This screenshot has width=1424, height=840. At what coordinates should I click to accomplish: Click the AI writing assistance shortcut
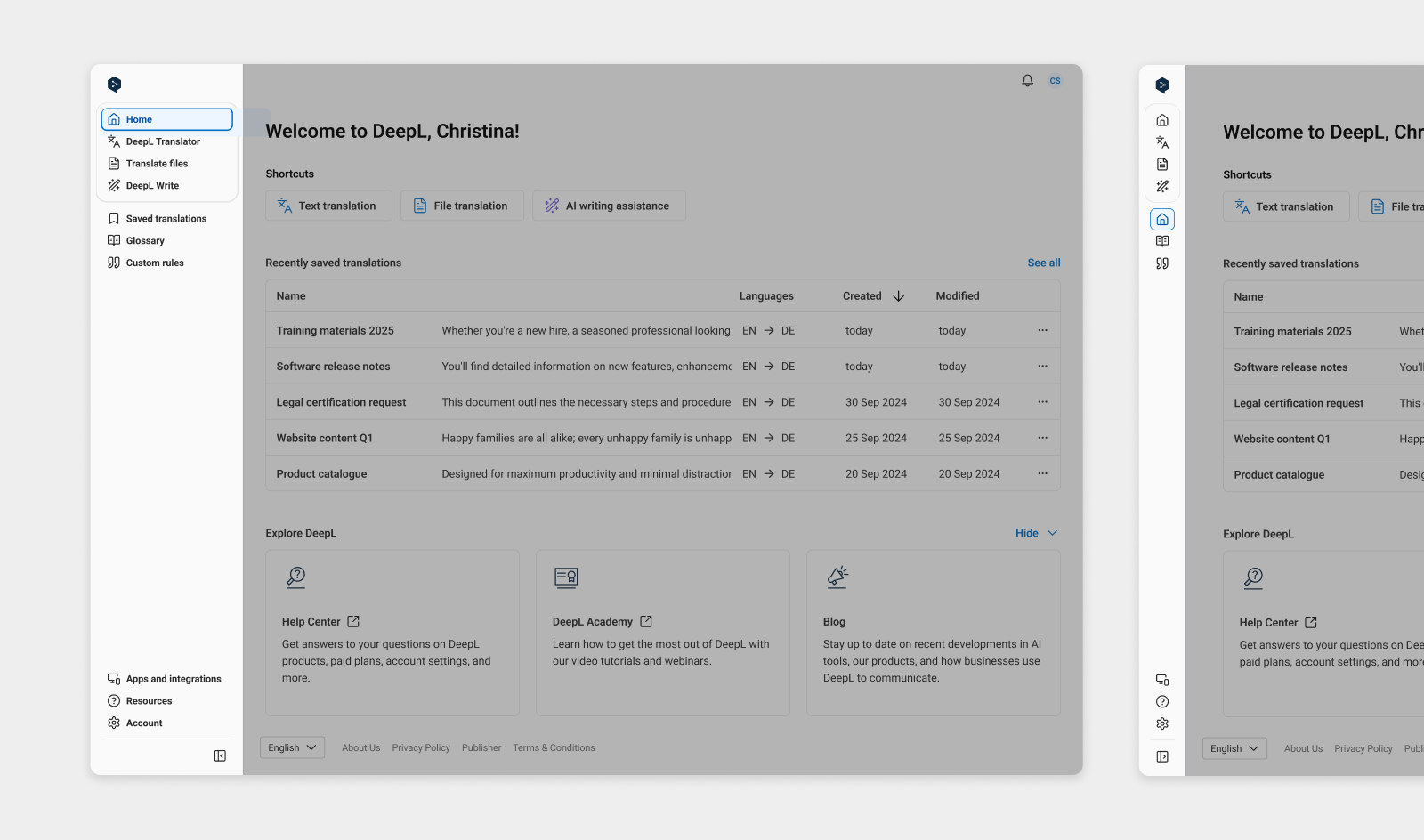(610, 206)
